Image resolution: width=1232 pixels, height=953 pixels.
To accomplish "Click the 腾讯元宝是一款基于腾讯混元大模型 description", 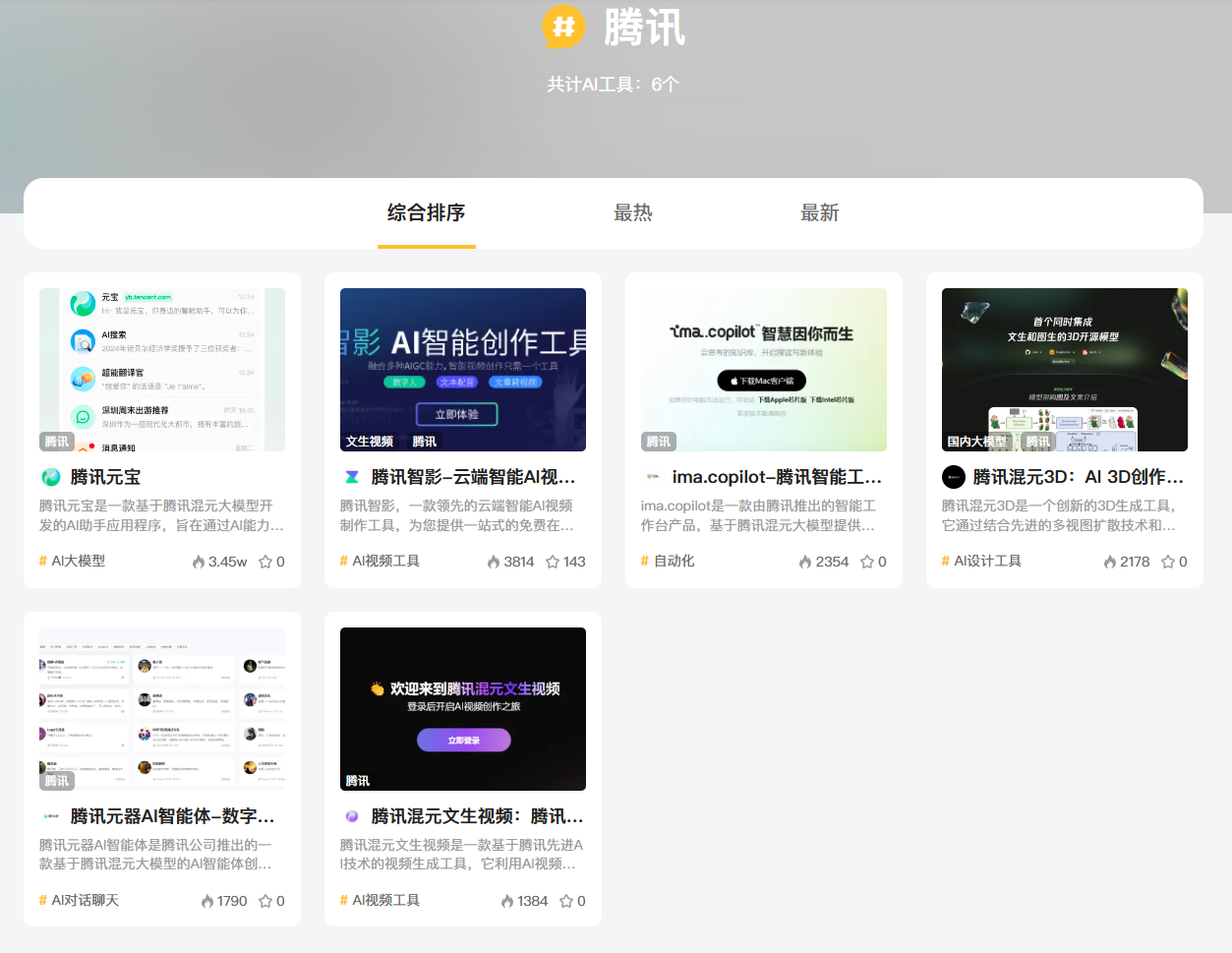I will (162, 515).
